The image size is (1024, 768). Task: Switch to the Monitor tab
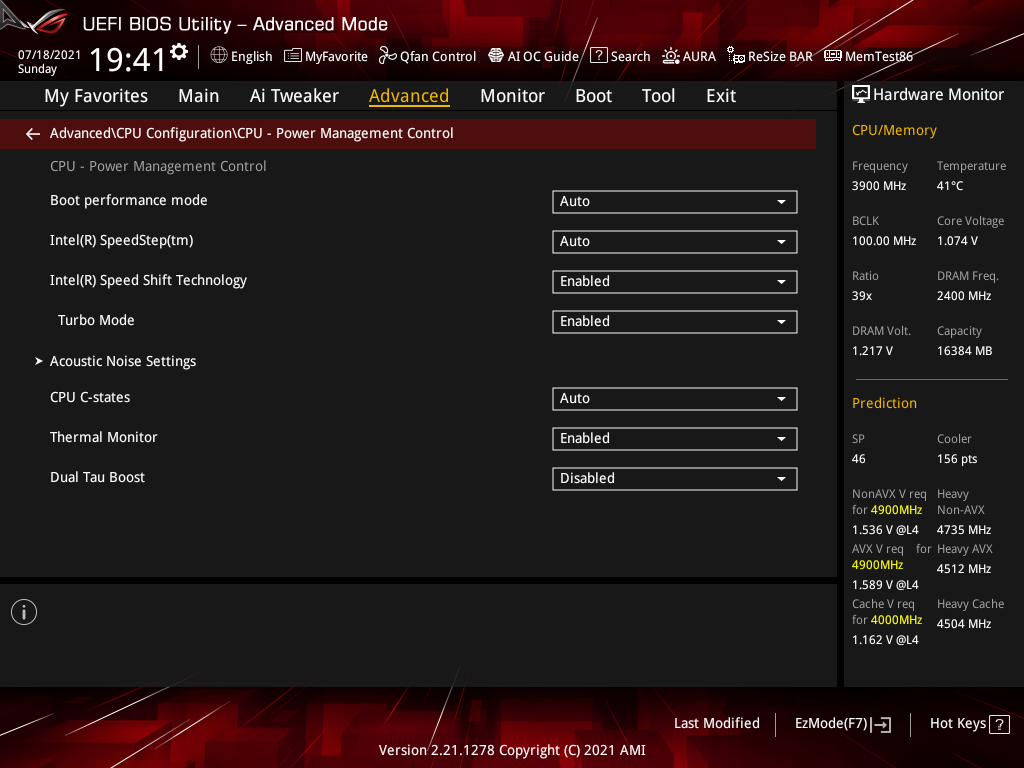512,95
